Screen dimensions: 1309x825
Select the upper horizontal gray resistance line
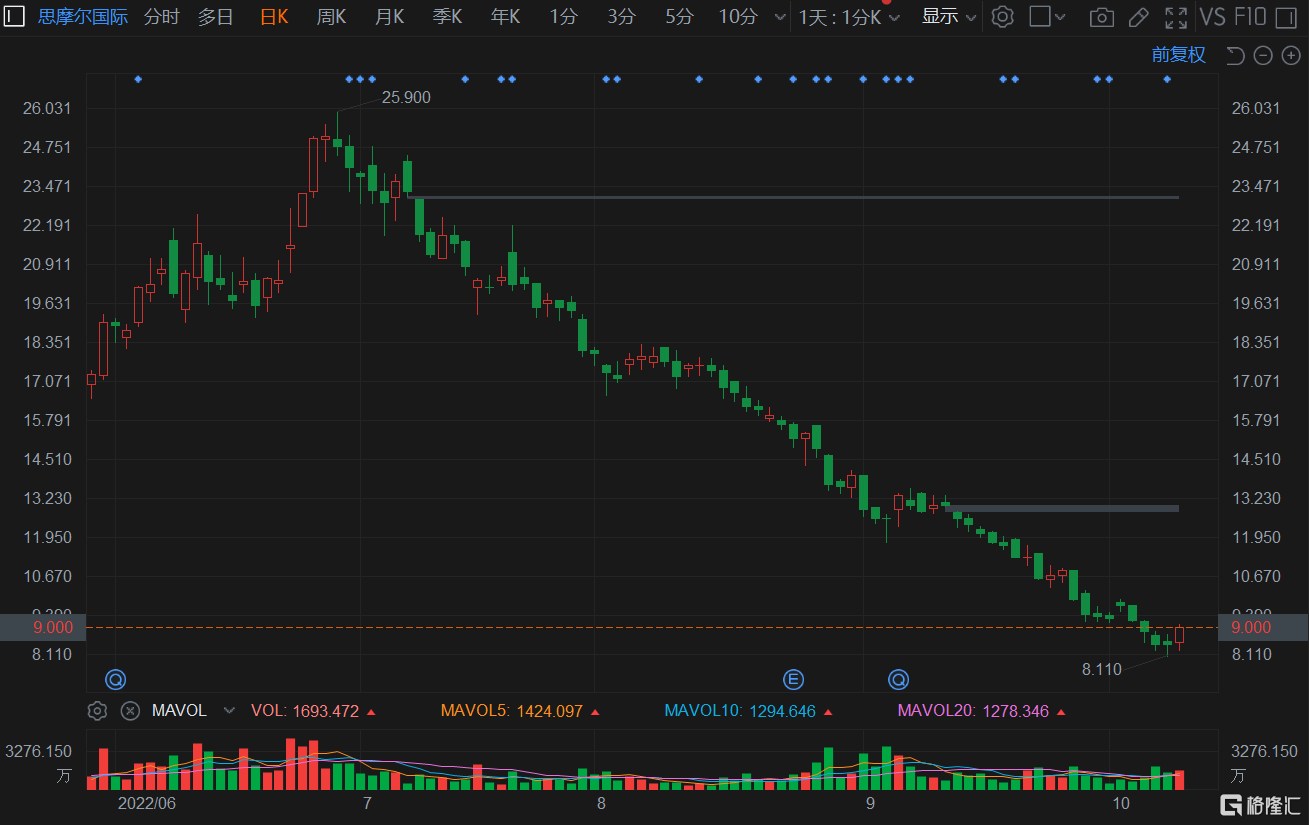(792, 197)
